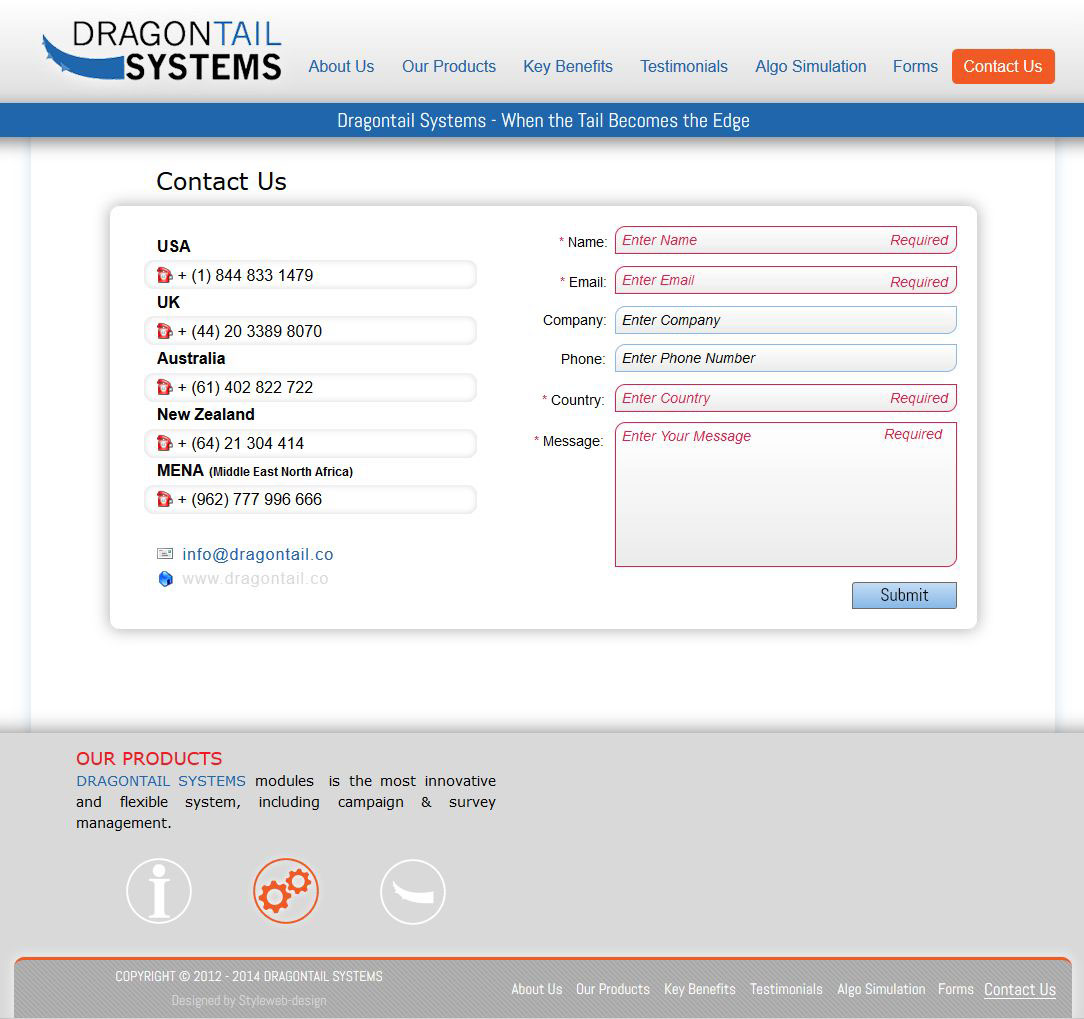Viewport: 1084px width, 1019px height.
Task: Focus the Enter Name field
Action: [x=786, y=240]
